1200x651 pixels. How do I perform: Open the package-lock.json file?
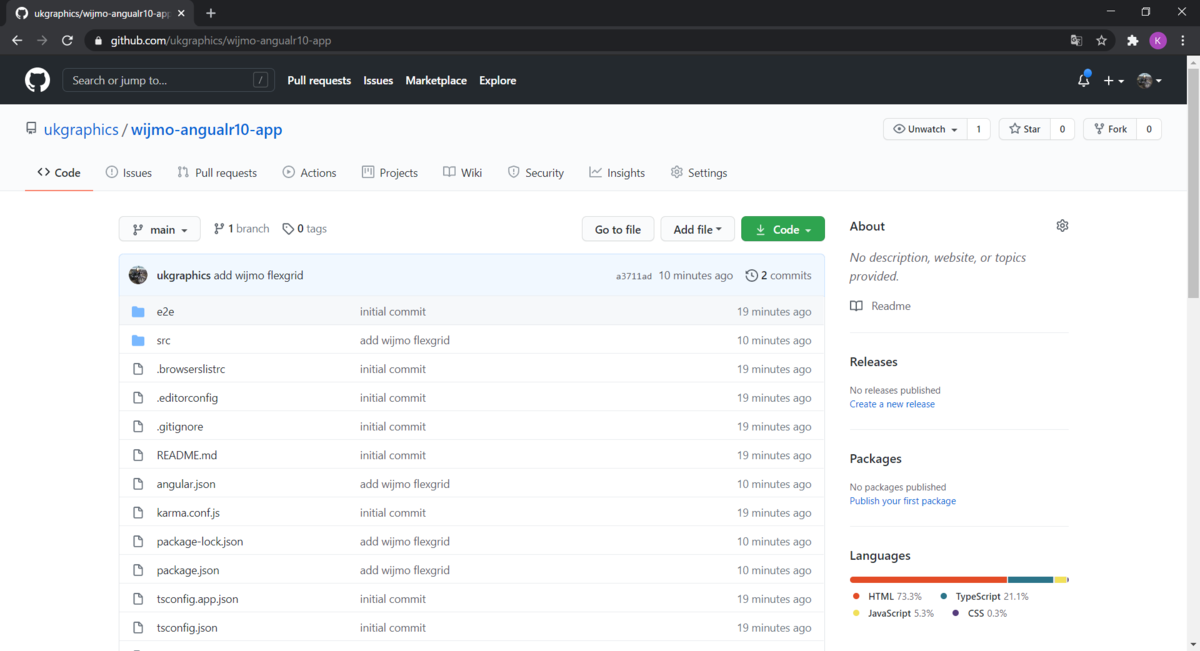(x=200, y=541)
